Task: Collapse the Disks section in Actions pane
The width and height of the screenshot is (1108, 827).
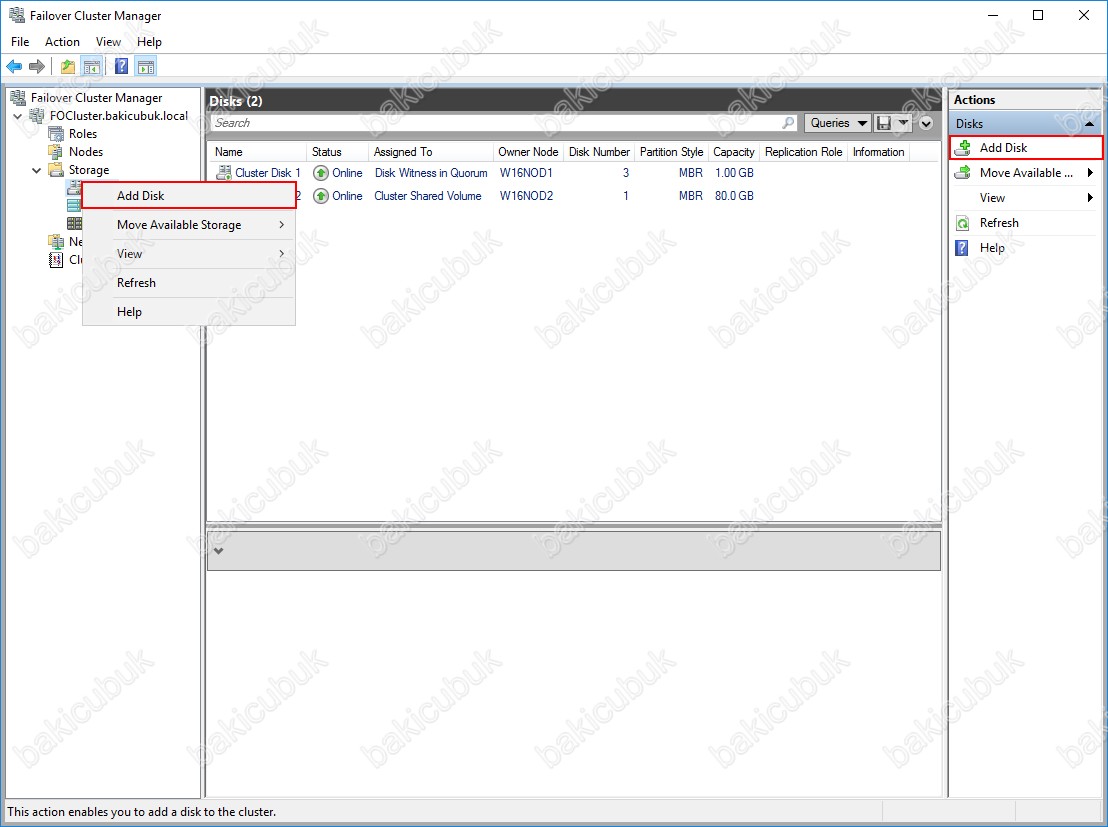Action: [x=1090, y=124]
